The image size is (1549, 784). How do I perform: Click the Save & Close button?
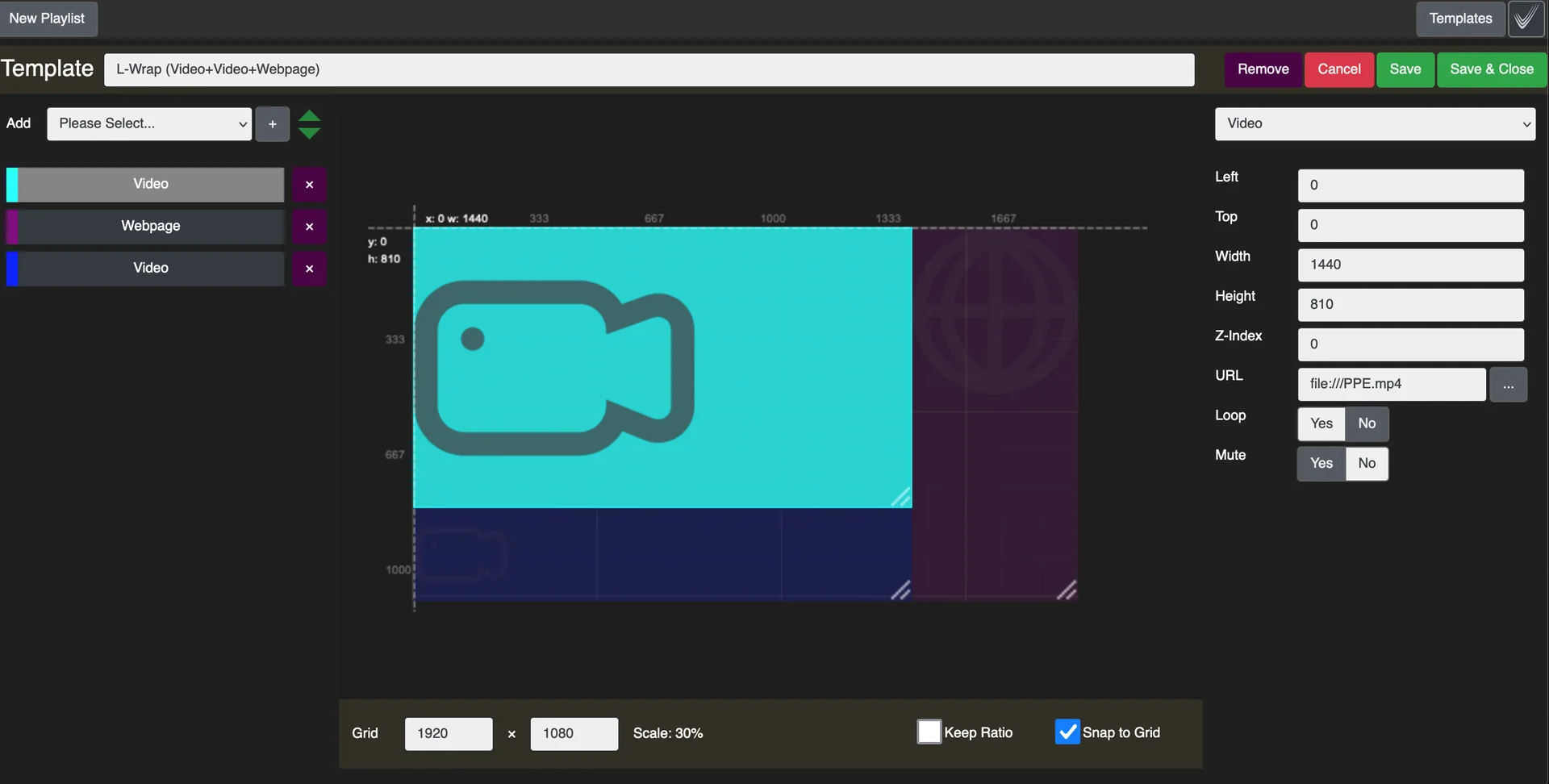tap(1492, 69)
